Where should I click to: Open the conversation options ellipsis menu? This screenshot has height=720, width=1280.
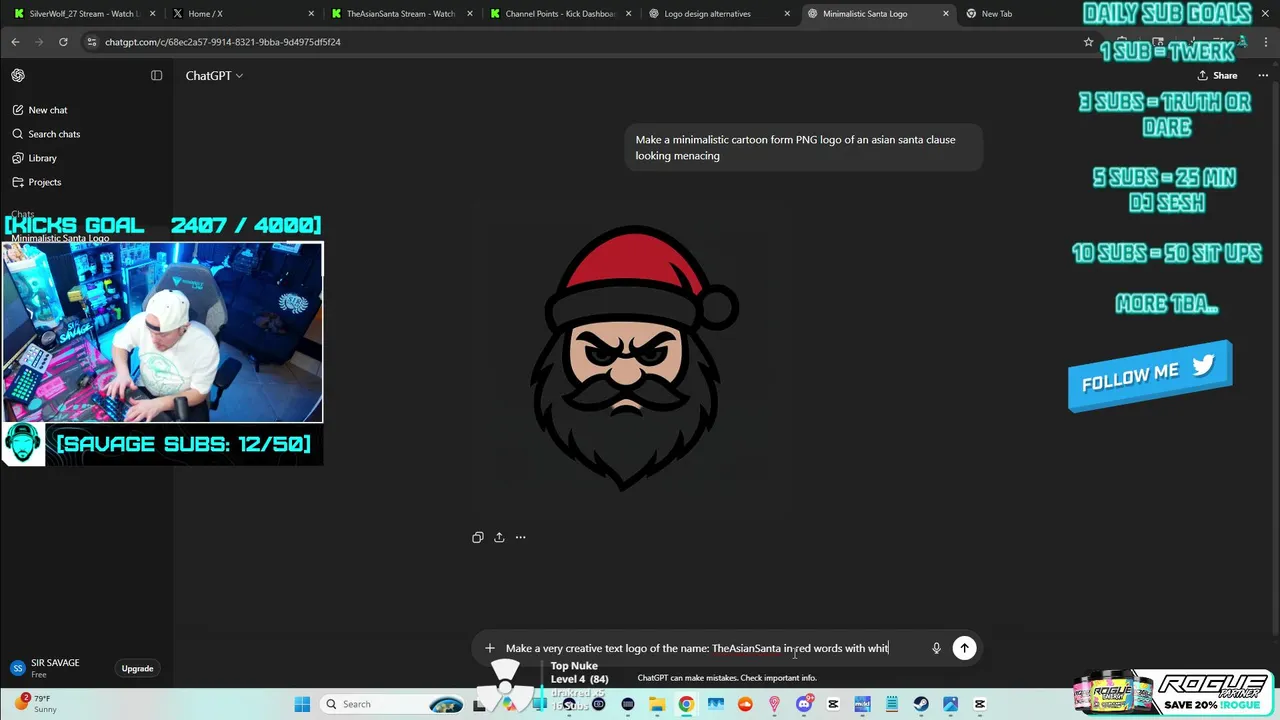coord(1263,75)
